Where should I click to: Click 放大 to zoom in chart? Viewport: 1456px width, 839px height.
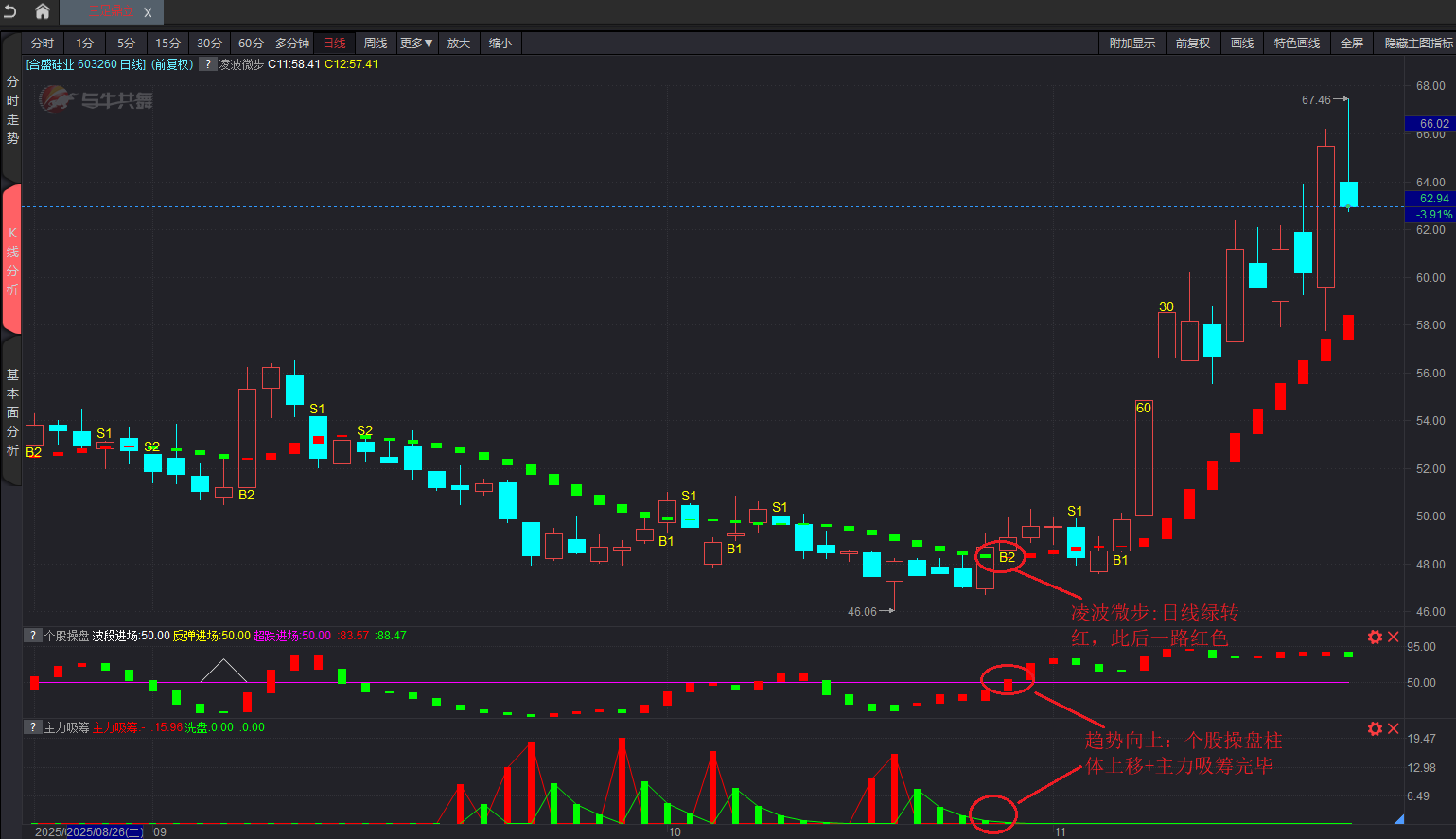(x=459, y=44)
